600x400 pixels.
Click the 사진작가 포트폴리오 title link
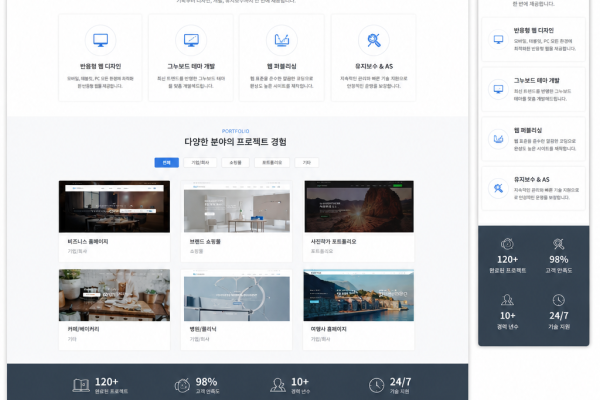tap(333, 242)
